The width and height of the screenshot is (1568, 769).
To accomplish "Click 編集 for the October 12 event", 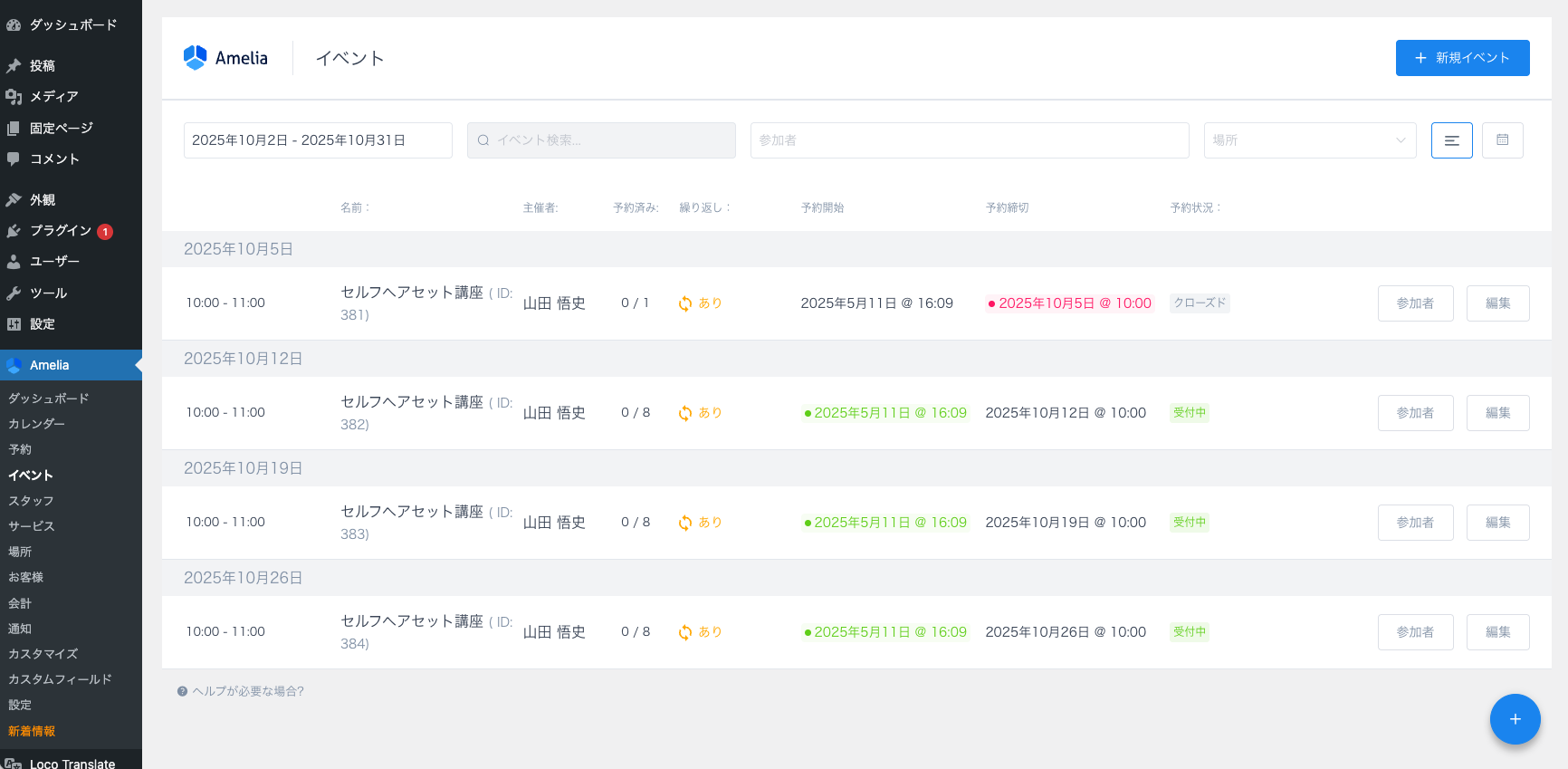I will 1497,413.
